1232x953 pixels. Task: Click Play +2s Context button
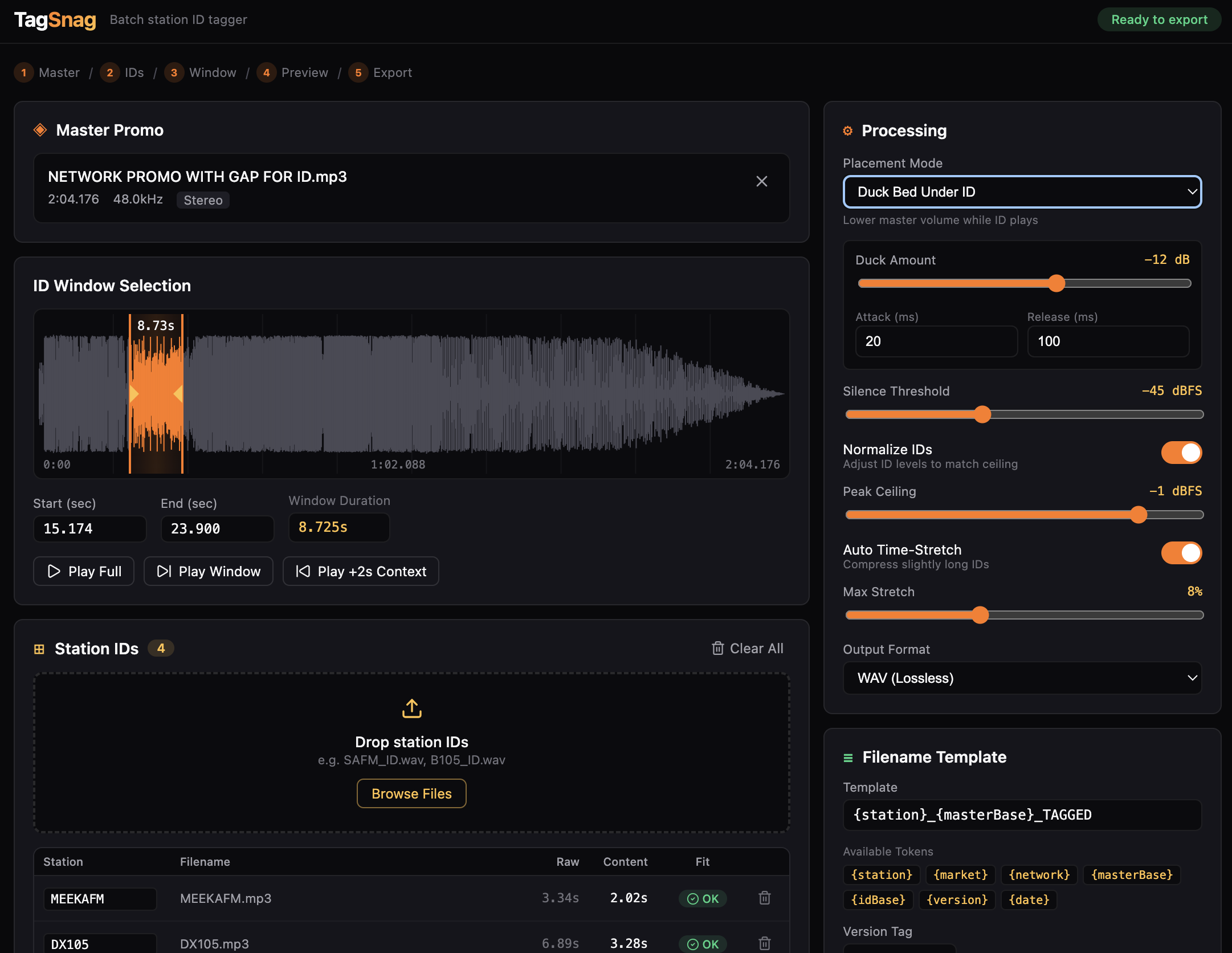click(361, 571)
